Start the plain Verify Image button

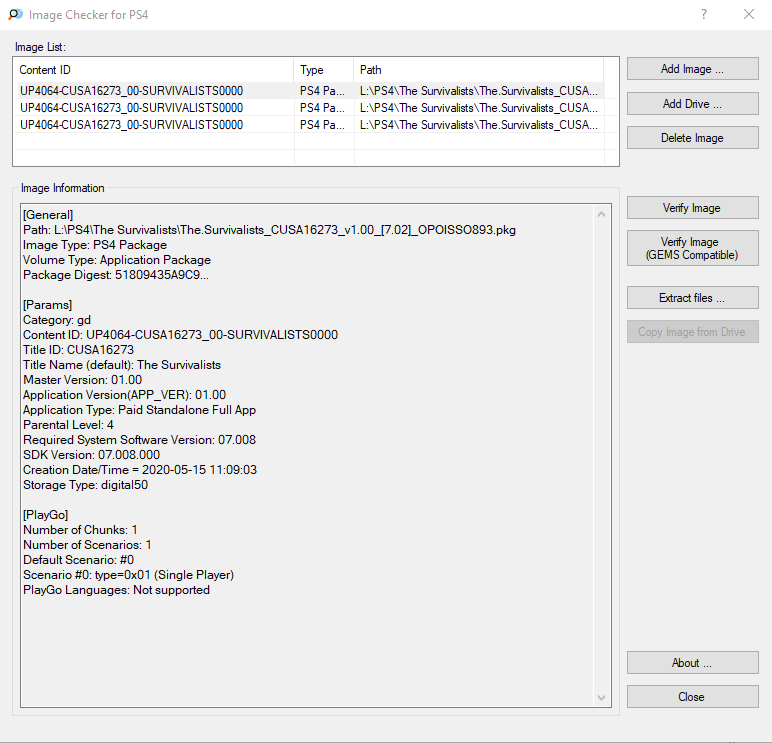point(692,208)
